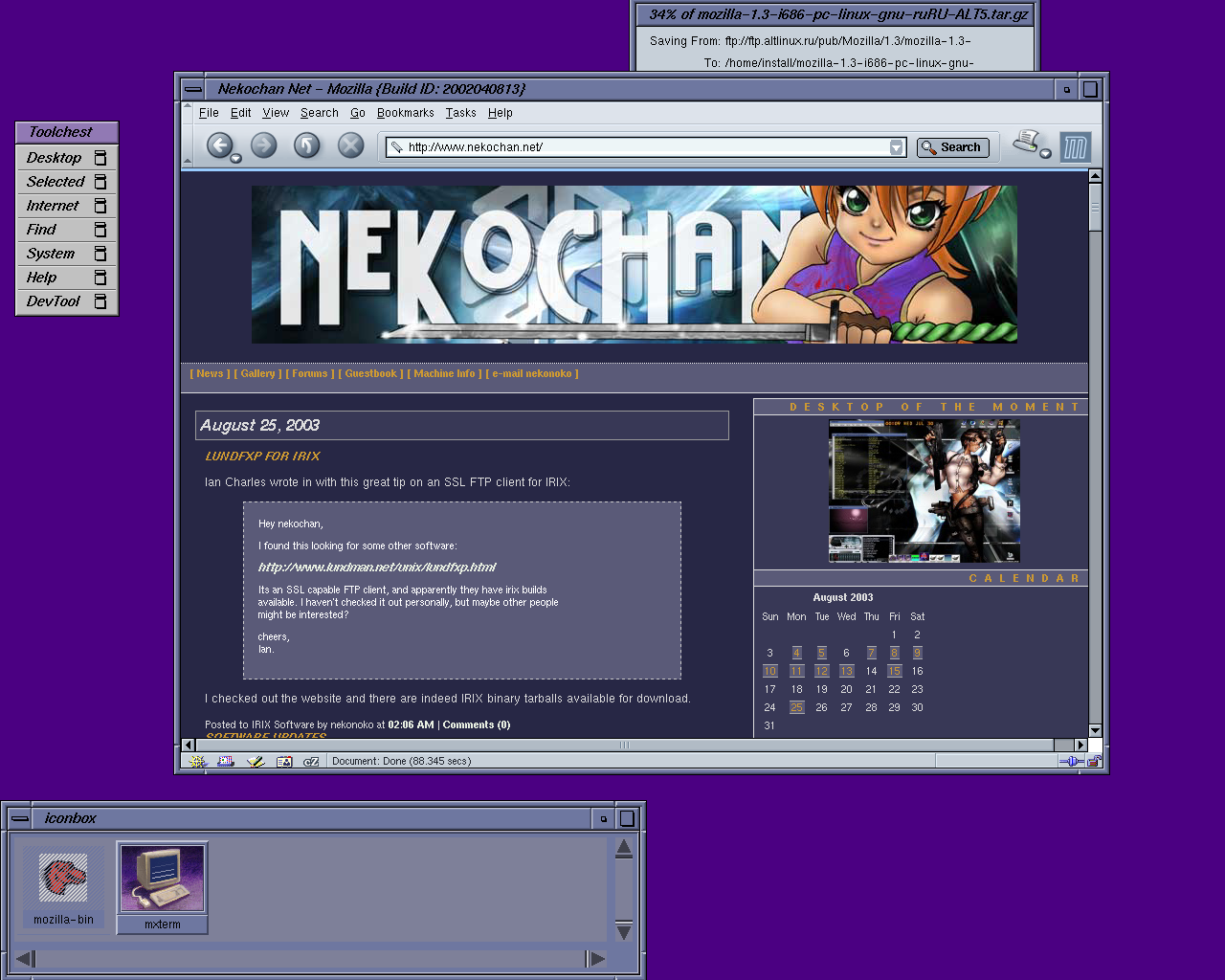
Task: Click the security padlock icon in status bar
Action: click(1094, 762)
